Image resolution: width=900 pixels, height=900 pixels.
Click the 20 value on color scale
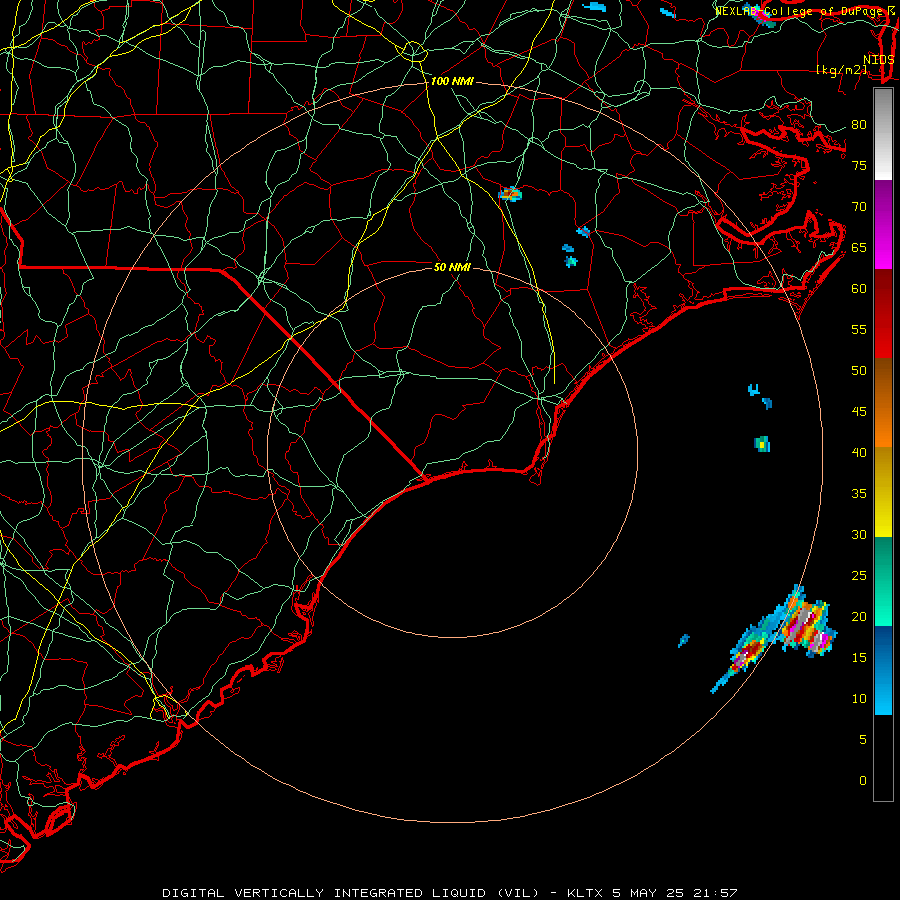(859, 616)
